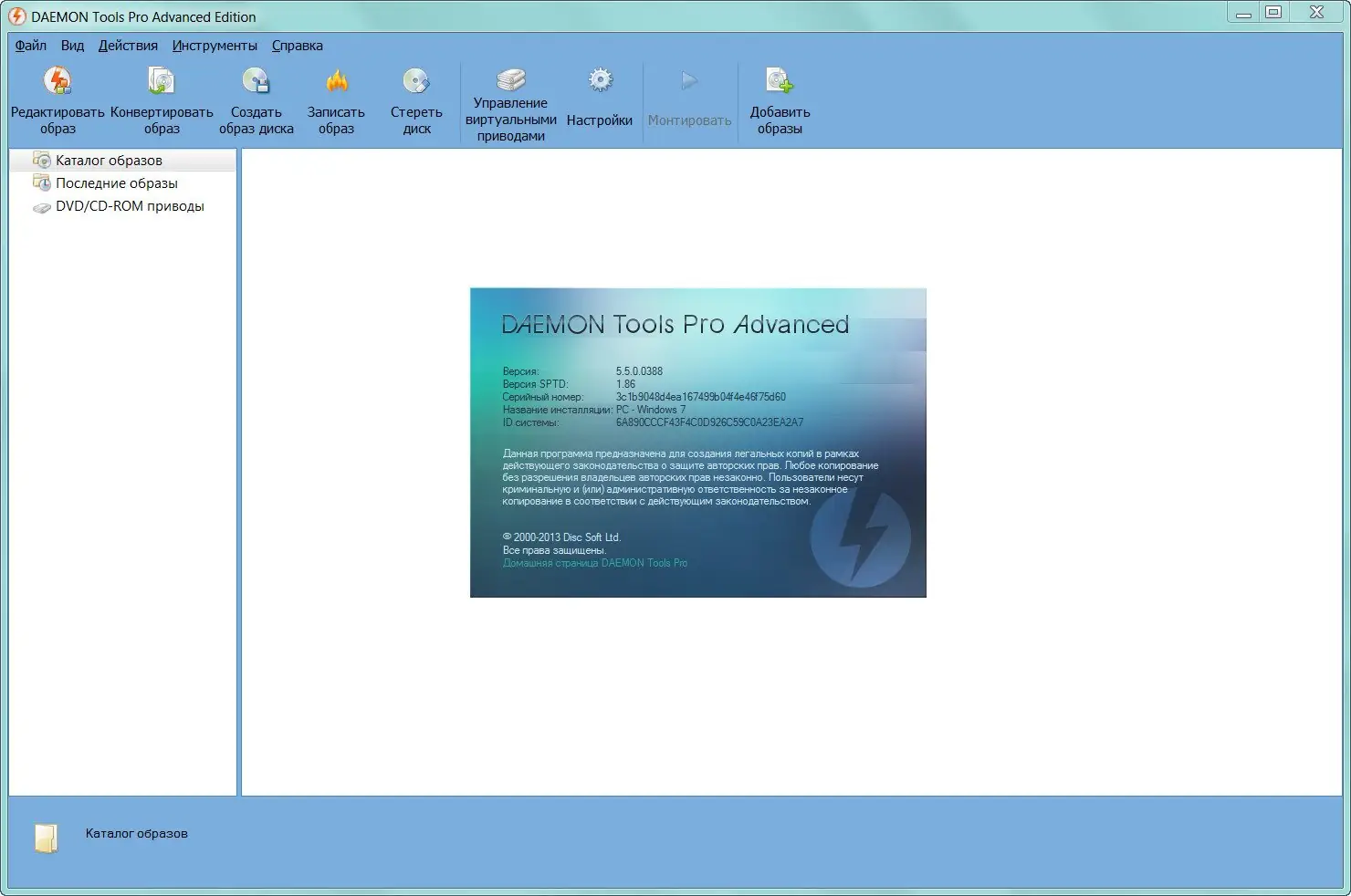Image resolution: width=1351 pixels, height=896 pixels.
Task: Click the SPTD version value 1.86
Action: [625, 384]
